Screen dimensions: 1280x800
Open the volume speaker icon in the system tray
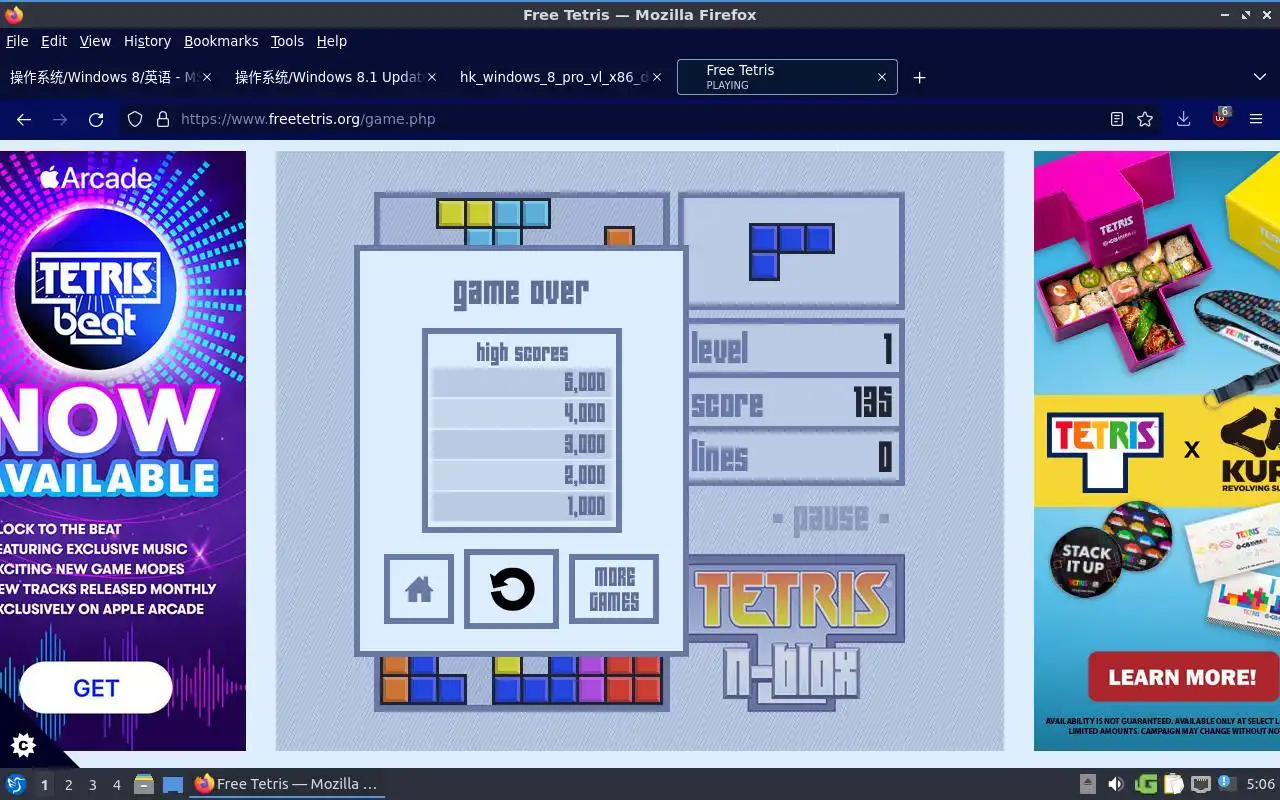[x=1116, y=784]
